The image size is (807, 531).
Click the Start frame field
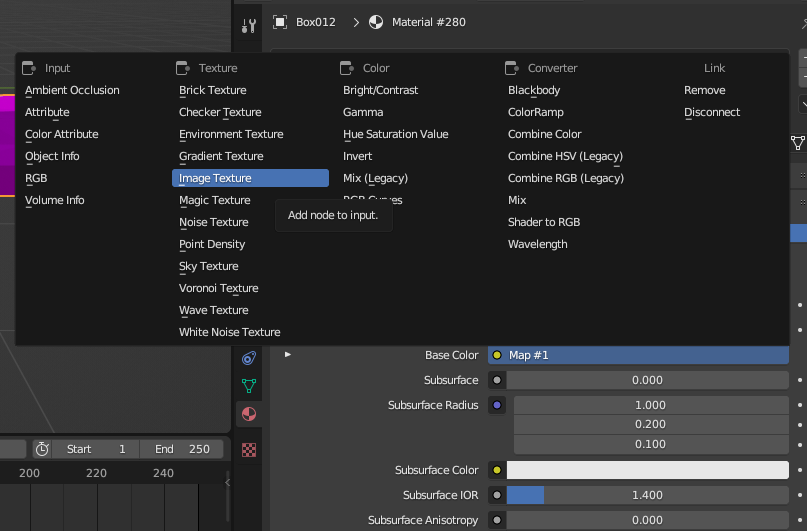(96, 449)
